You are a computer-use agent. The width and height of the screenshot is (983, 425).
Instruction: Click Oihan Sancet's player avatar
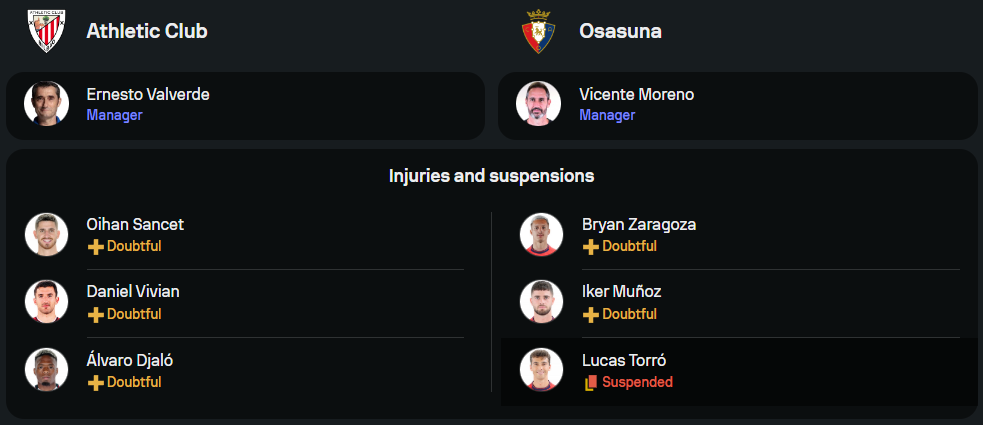(46, 234)
